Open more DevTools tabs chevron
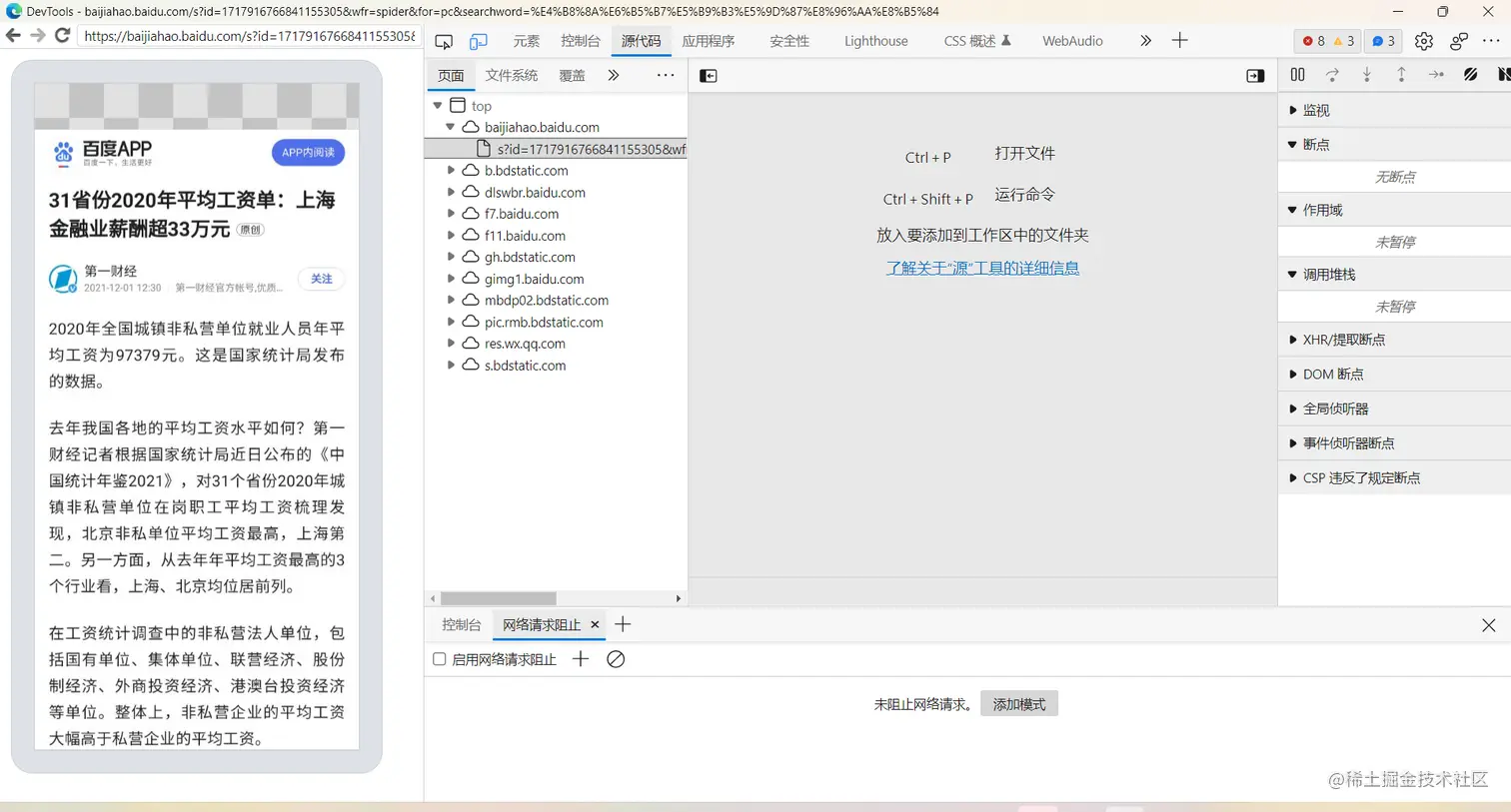This screenshot has height=812, width=1511. pyautogui.click(x=1145, y=41)
